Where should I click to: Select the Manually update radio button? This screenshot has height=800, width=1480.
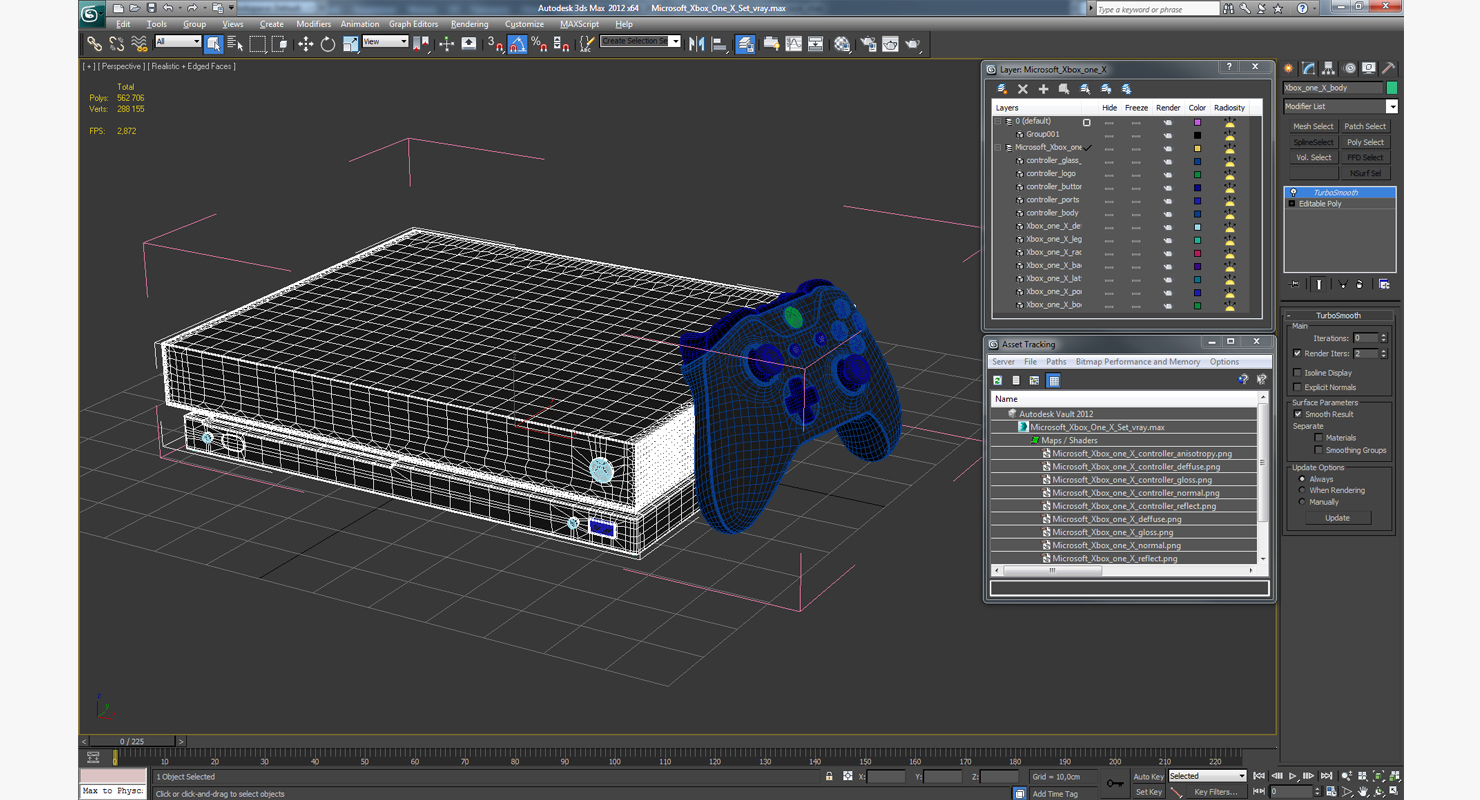[1302, 502]
